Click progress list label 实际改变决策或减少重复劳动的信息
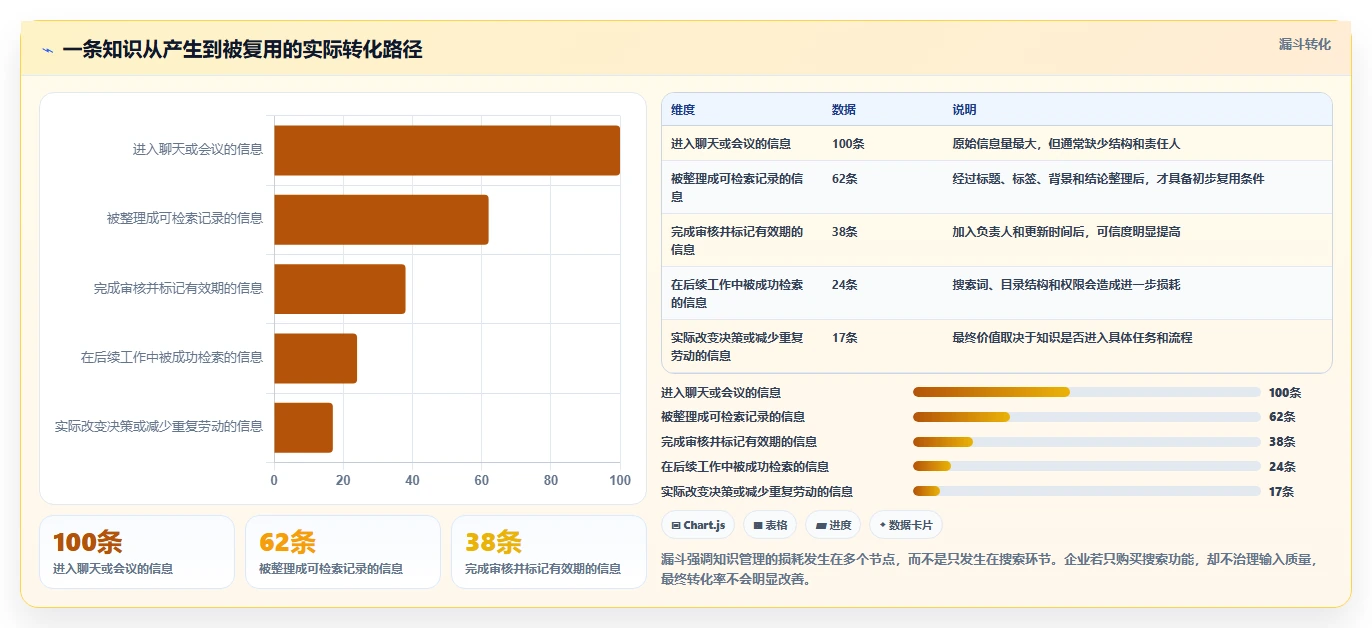The width and height of the screenshot is (1372, 628). (x=757, y=492)
